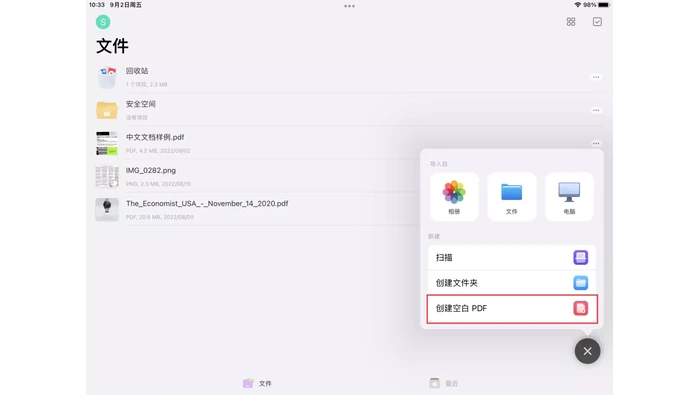Image resolution: width=700 pixels, height=395 pixels.
Task: Close the import popup with X button
Action: pos(587,351)
